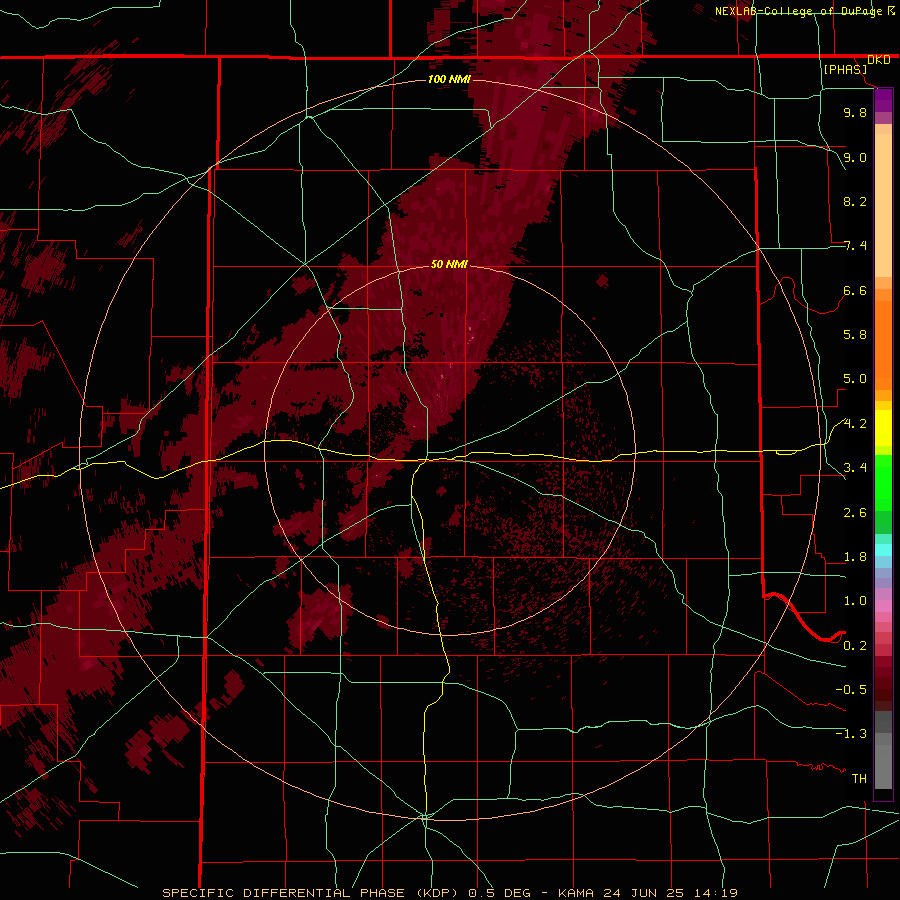Pick the purple segment atop the color bar

[883, 100]
